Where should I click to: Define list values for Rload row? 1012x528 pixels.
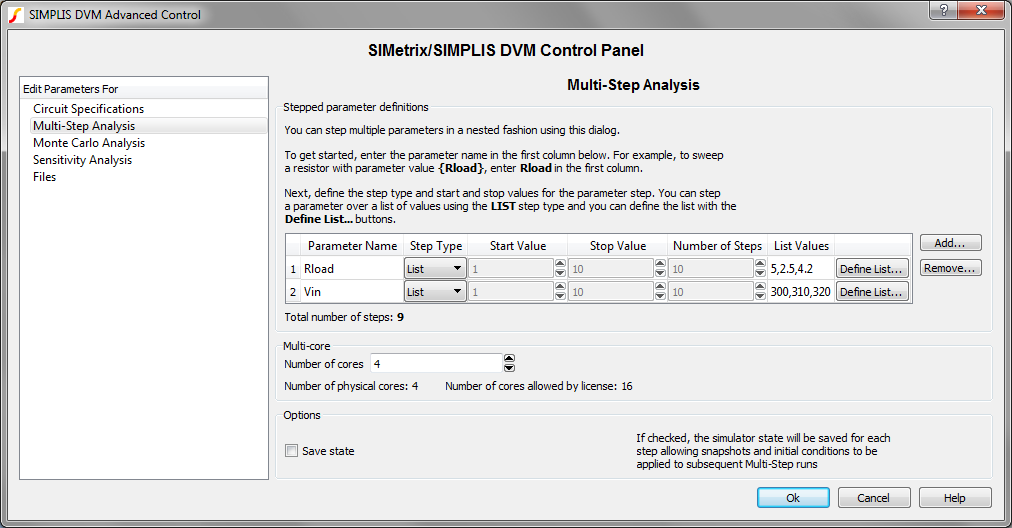871,268
